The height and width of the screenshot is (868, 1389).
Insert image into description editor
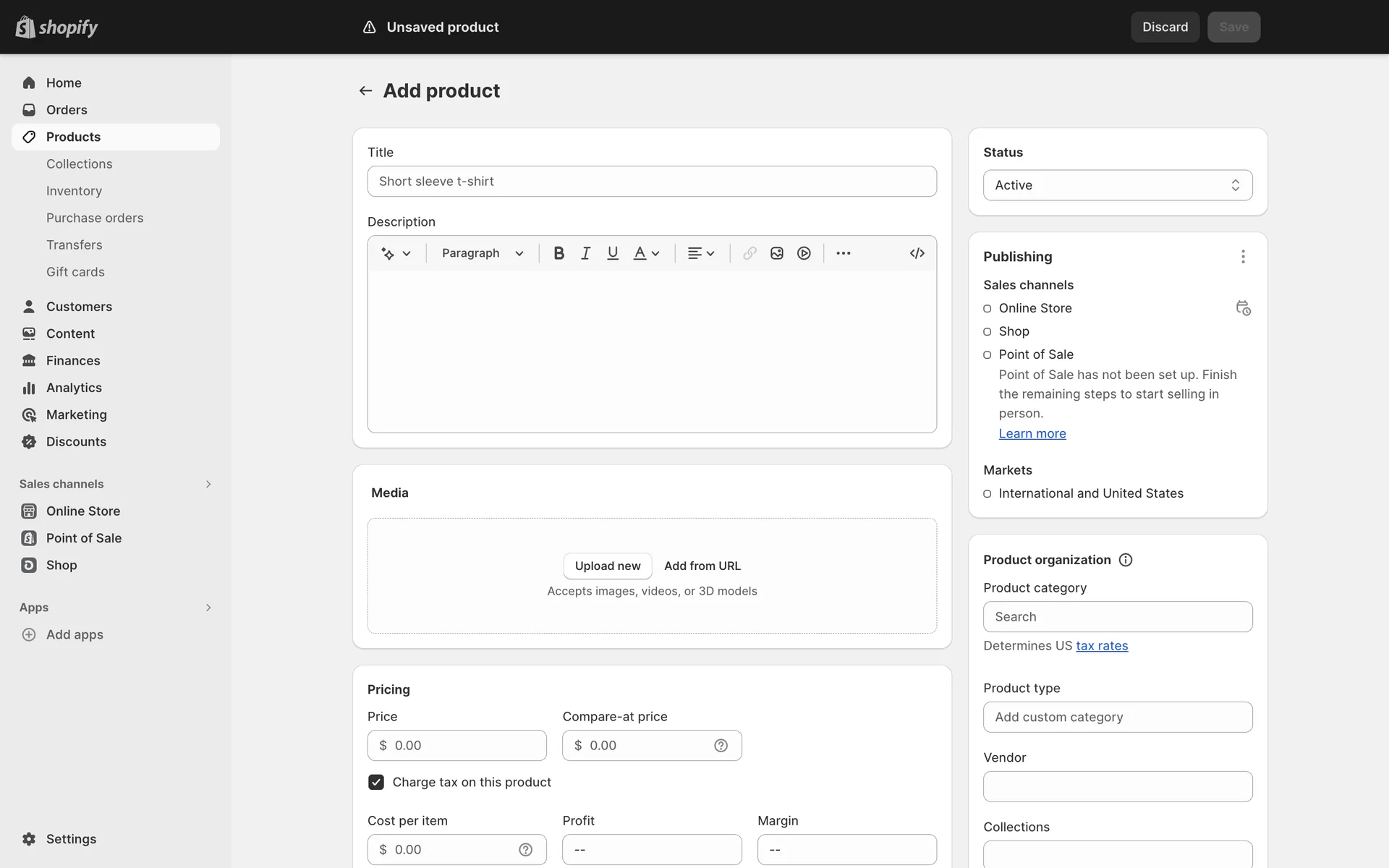click(776, 253)
